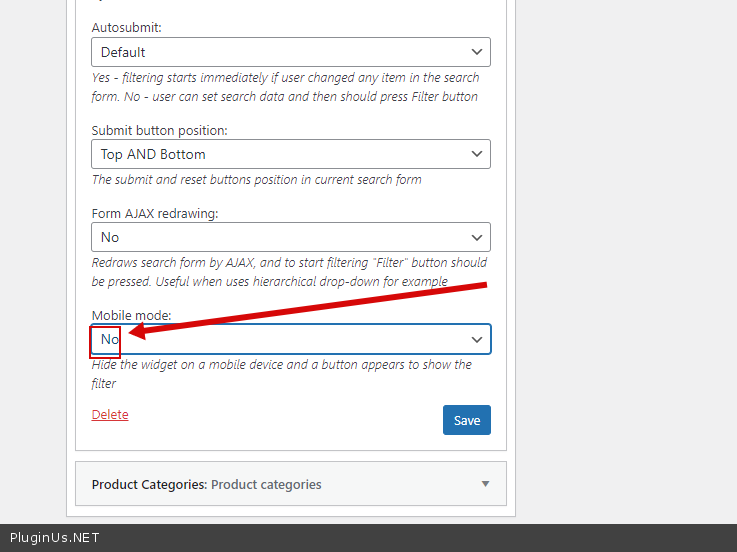737x552 pixels.
Task: Click the 'Mobile mode:' label
Action: click(131, 315)
